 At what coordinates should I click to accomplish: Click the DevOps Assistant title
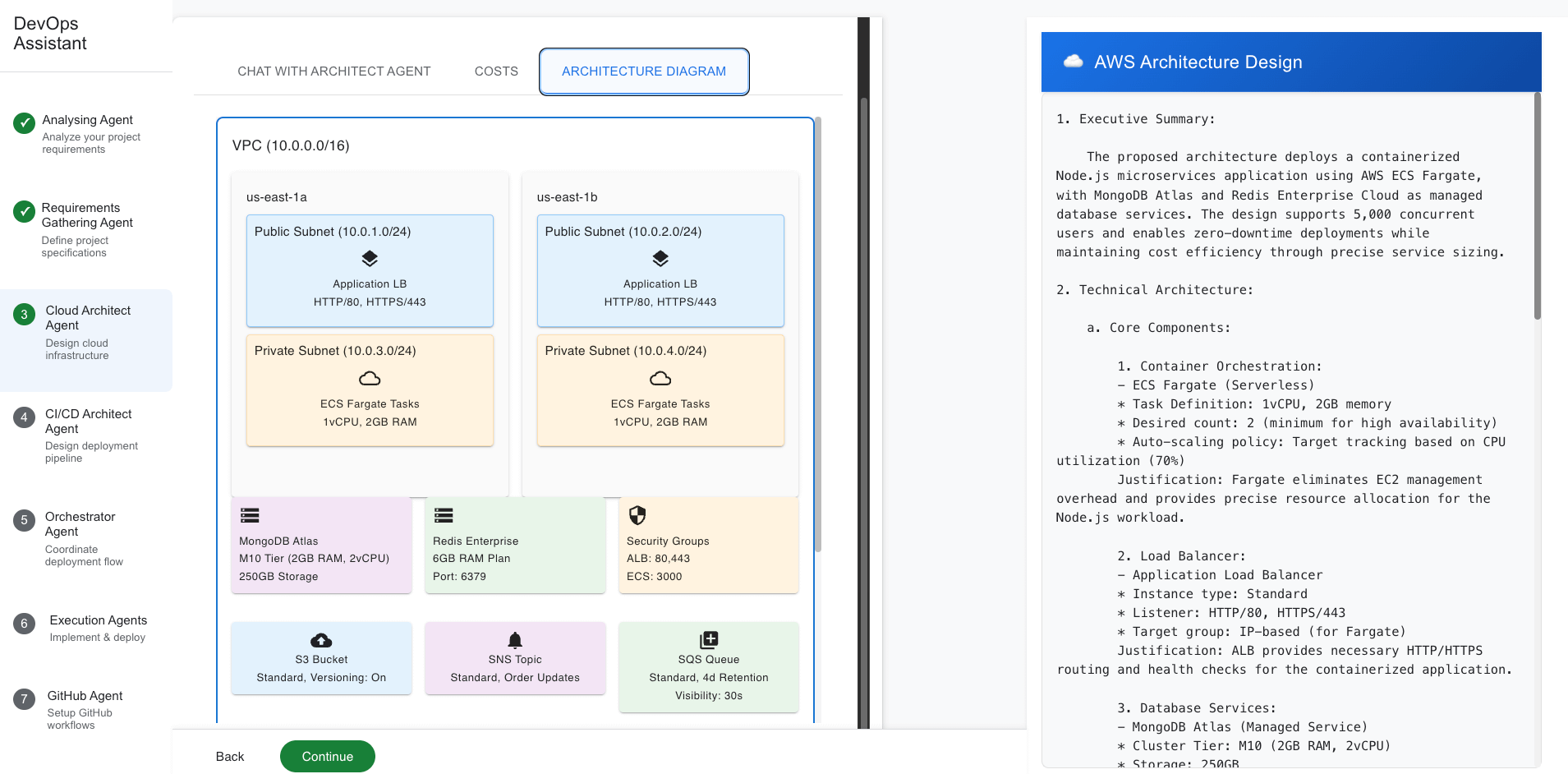[50, 34]
